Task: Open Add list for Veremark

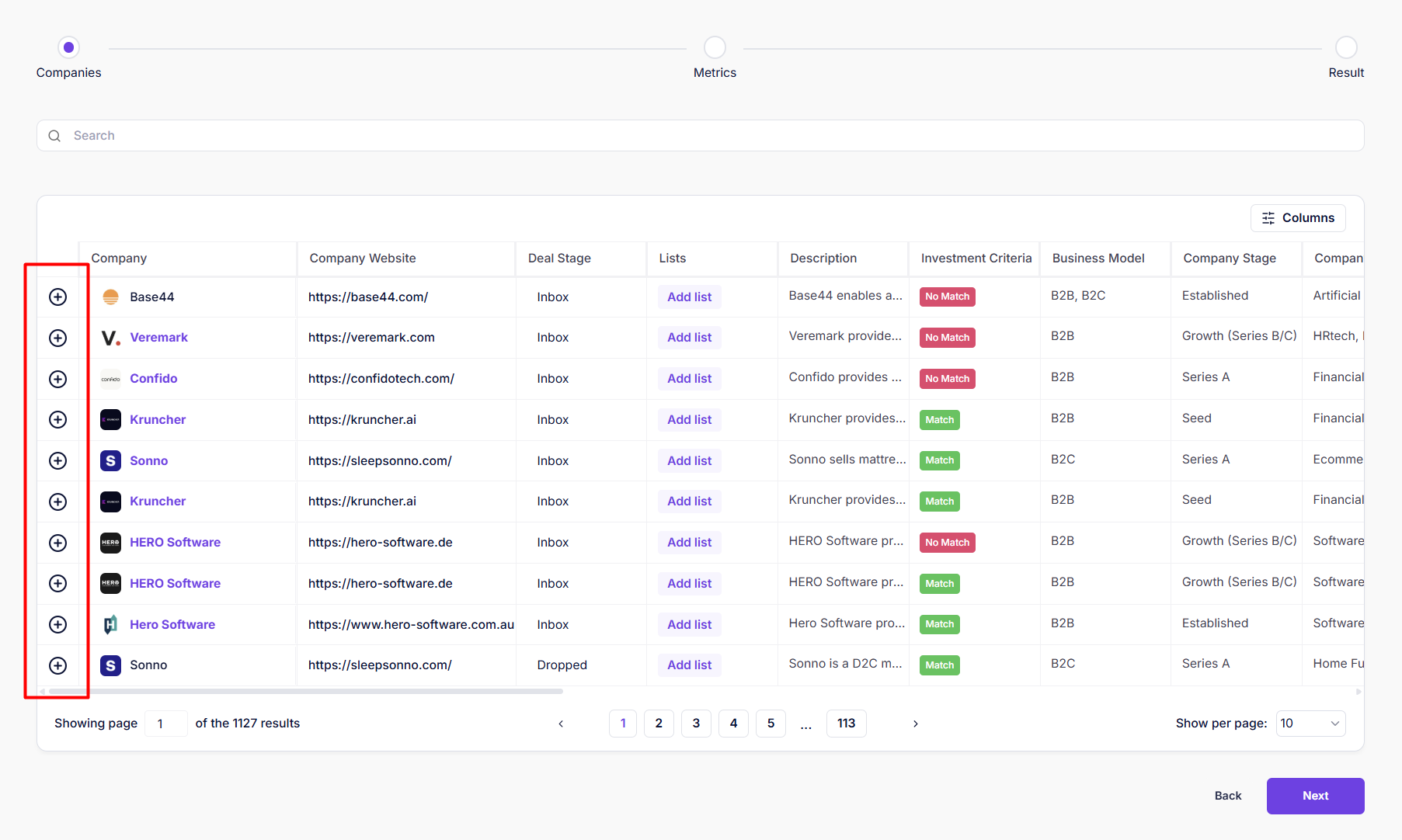Action: (689, 338)
